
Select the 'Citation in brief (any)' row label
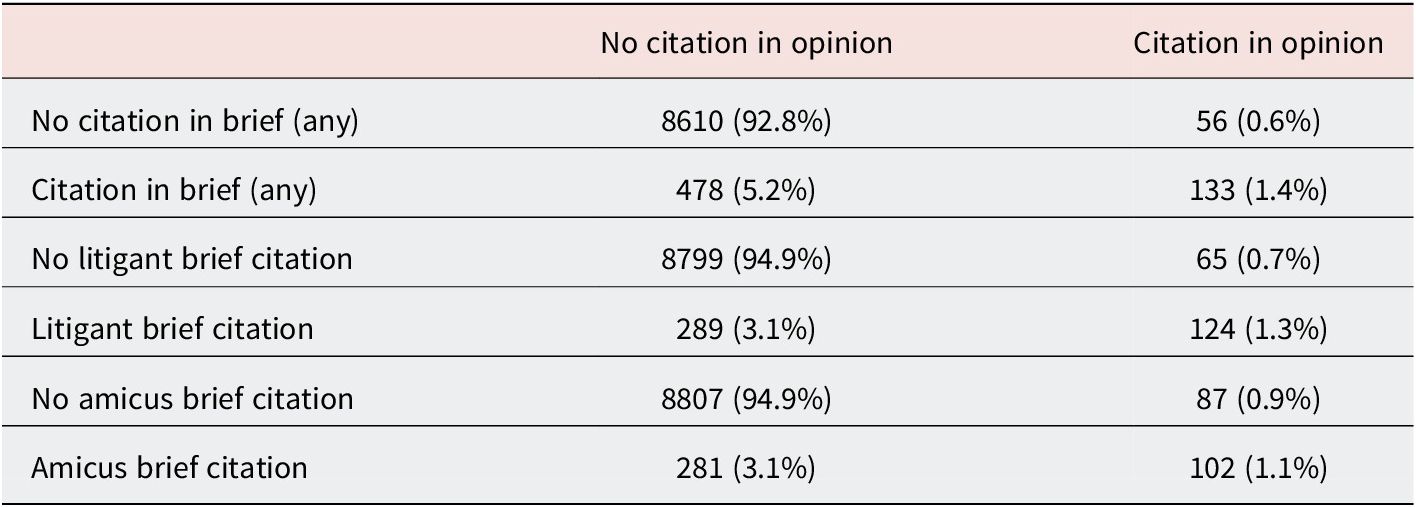[174, 190]
